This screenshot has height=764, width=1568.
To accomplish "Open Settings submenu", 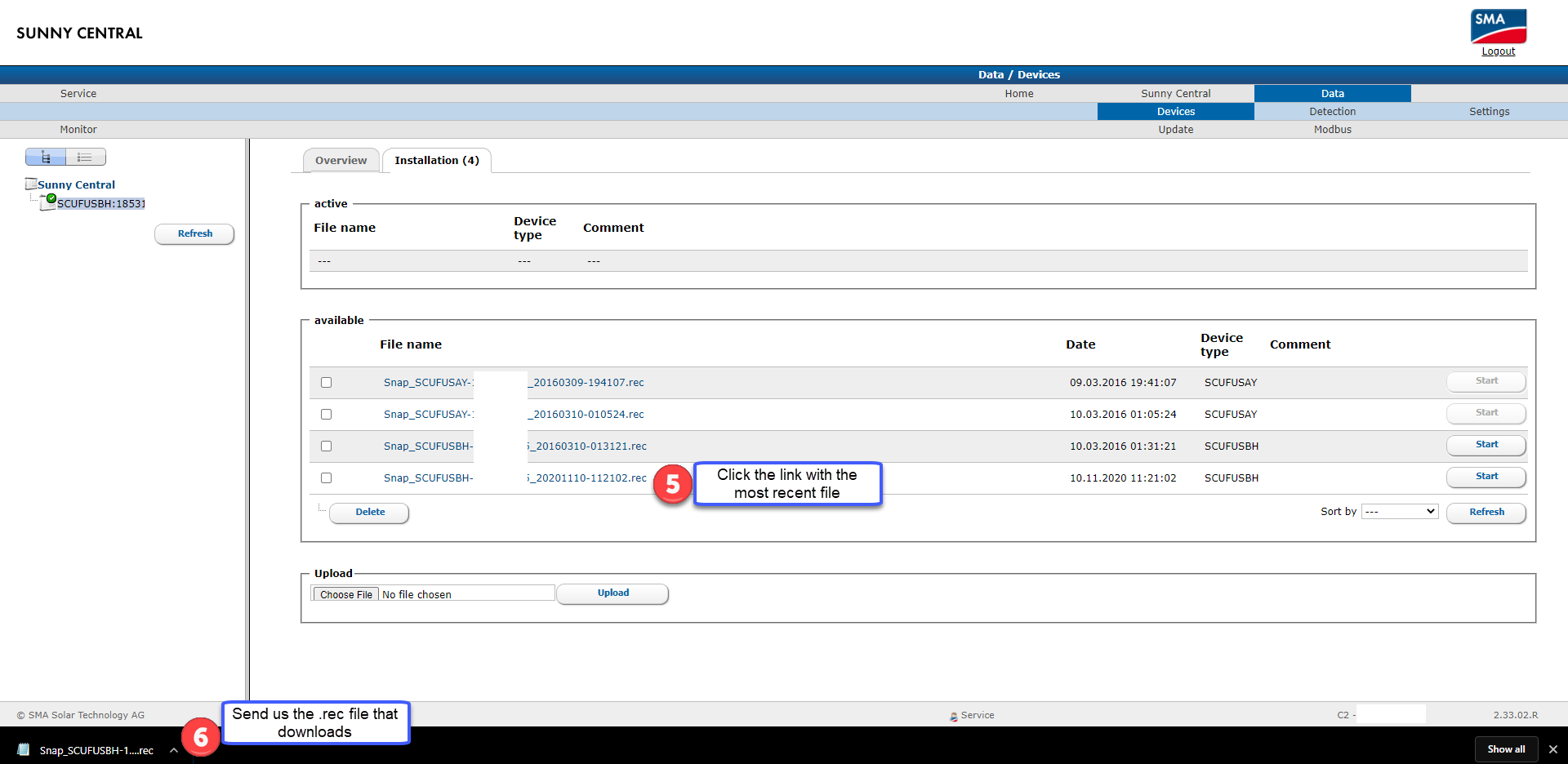I will 1490,111.
